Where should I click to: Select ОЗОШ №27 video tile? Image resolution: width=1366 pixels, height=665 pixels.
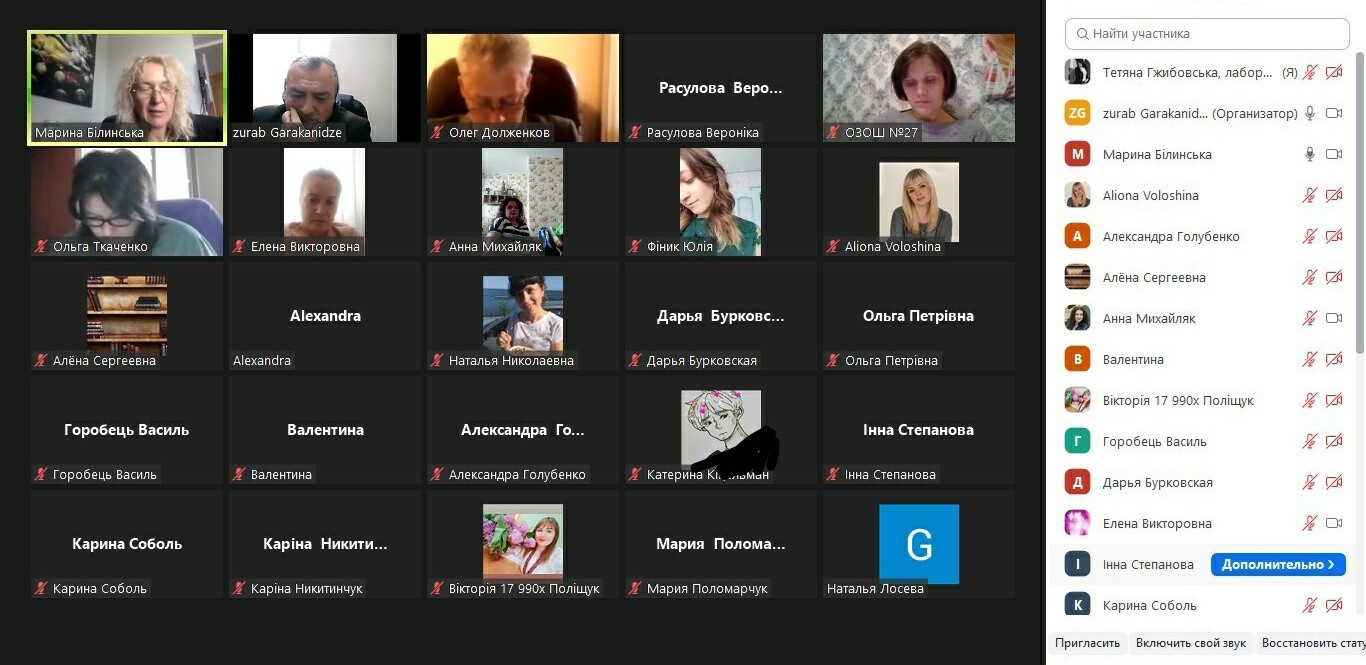coord(919,88)
